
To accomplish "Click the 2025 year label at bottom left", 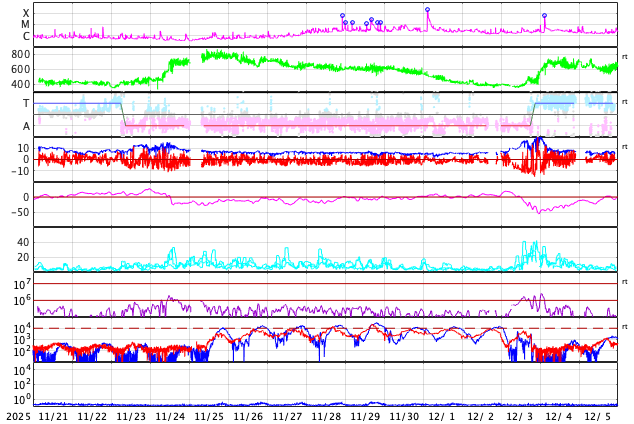I will (x=19, y=416).
